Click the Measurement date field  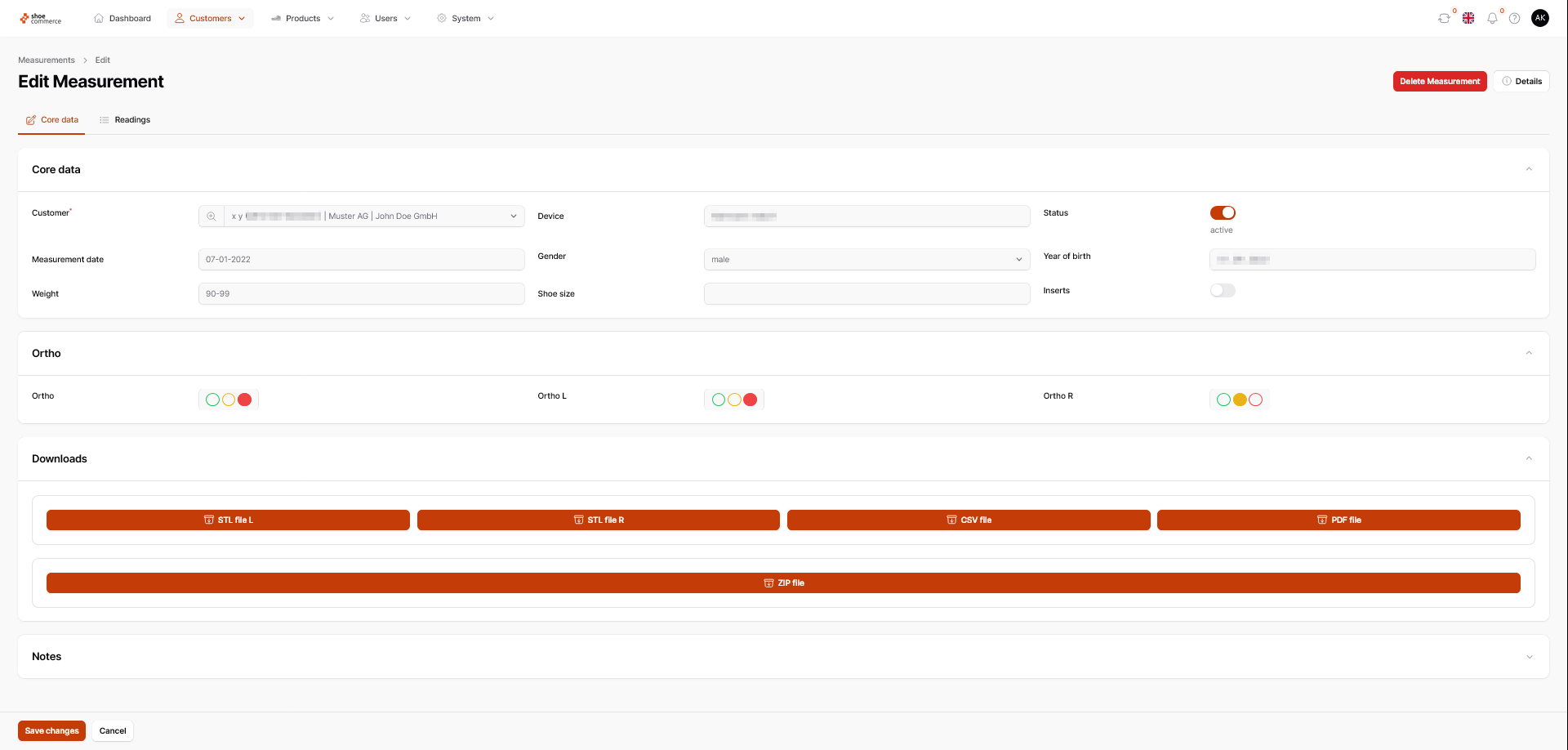361,260
